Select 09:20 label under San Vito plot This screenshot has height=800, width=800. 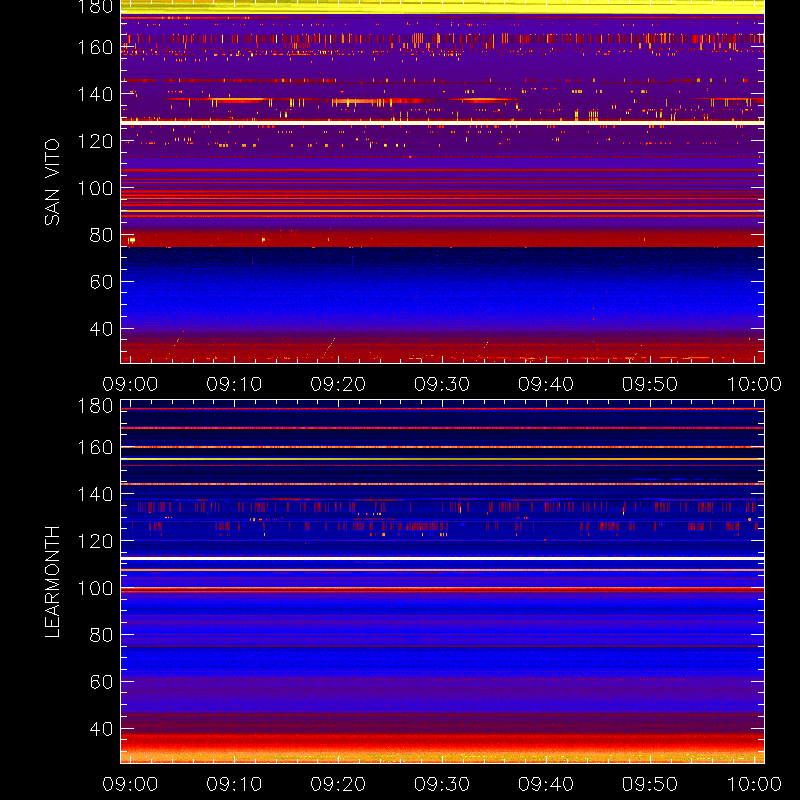[338, 384]
